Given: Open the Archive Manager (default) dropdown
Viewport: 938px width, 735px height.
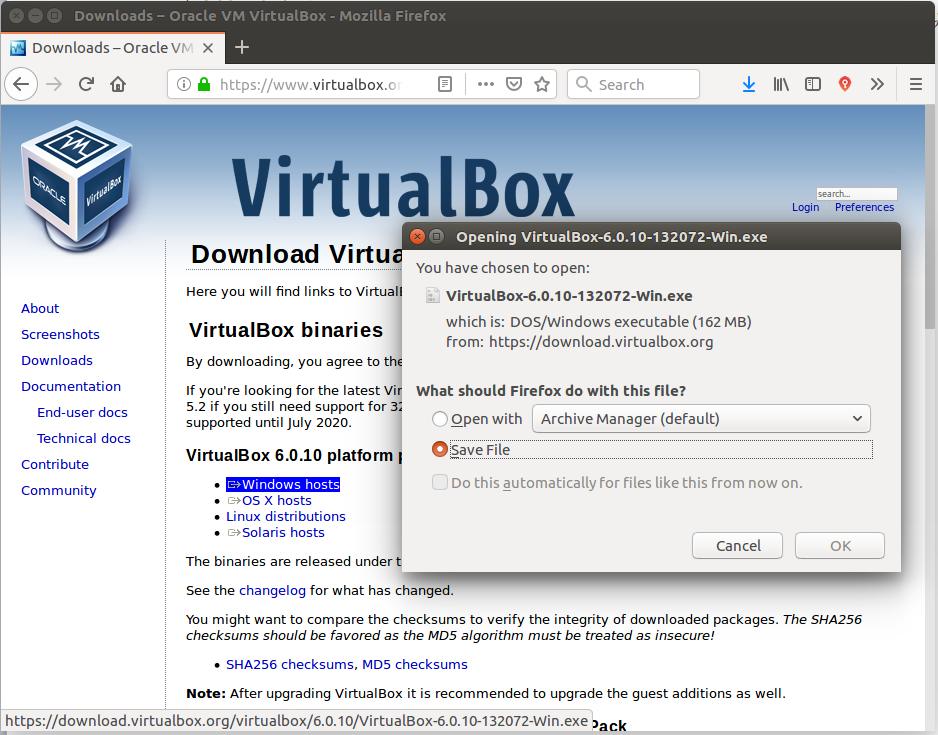Looking at the screenshot, I should point(701,419).
